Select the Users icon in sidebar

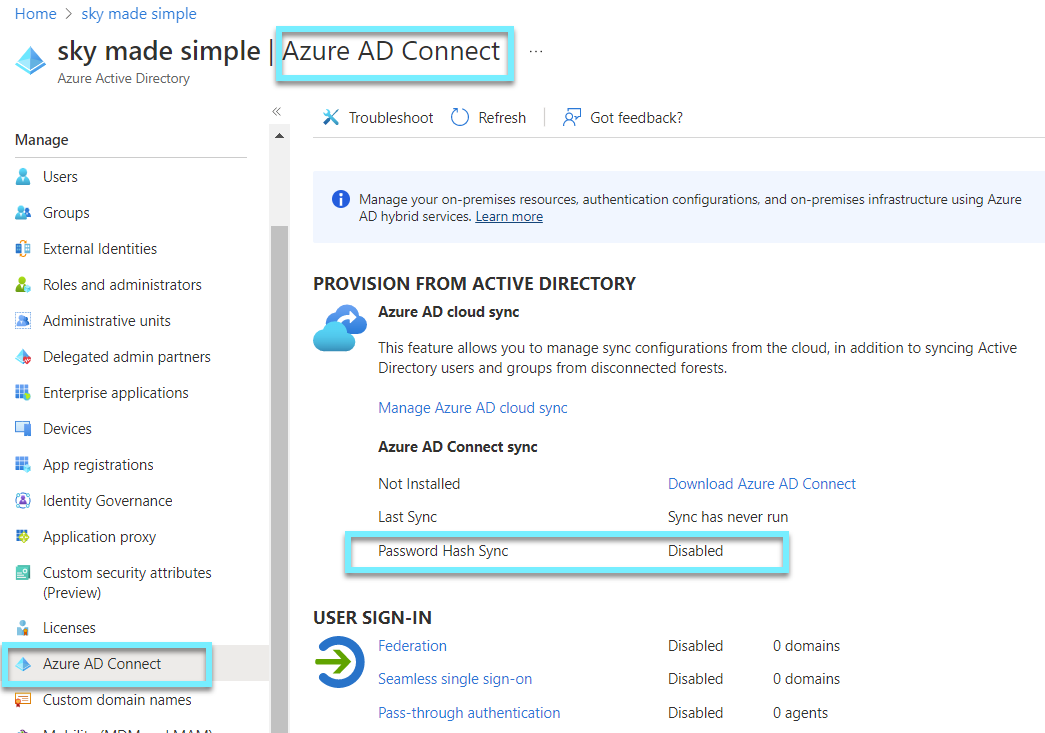[x=22, y=176]
